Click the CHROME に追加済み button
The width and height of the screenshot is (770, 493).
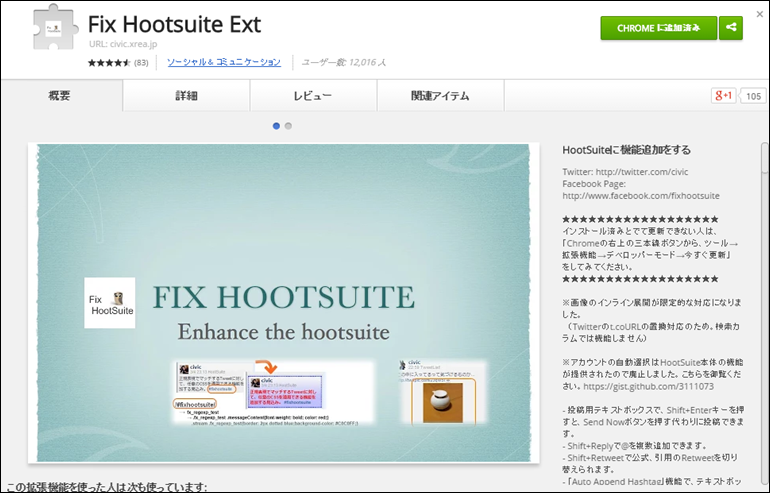(659, 28)
